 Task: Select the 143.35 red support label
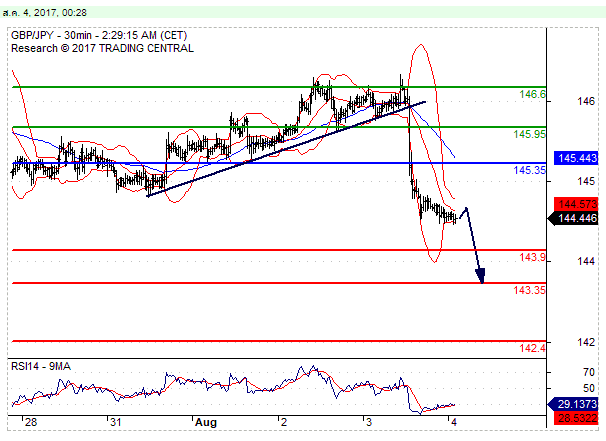click(x=529, y=290)
